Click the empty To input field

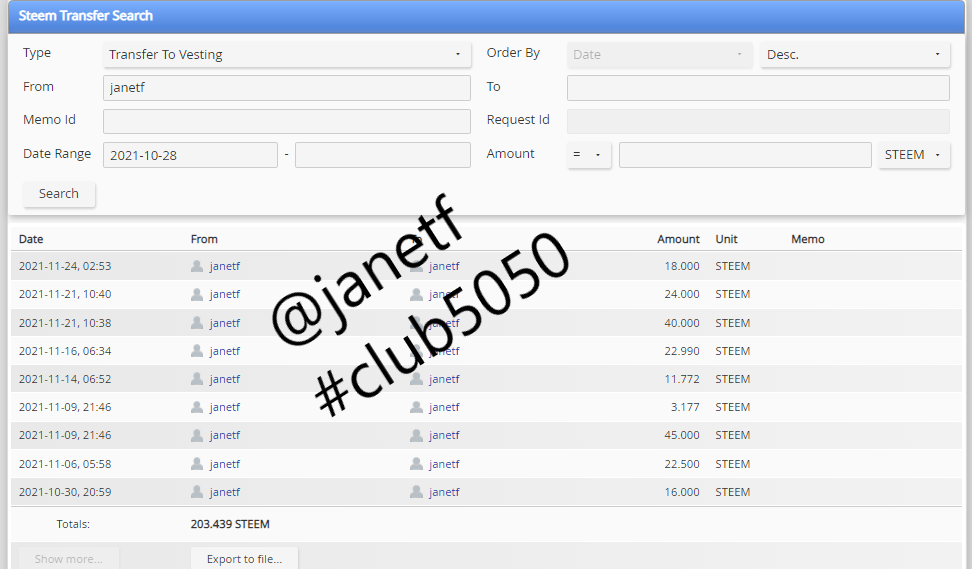point(758,88)
